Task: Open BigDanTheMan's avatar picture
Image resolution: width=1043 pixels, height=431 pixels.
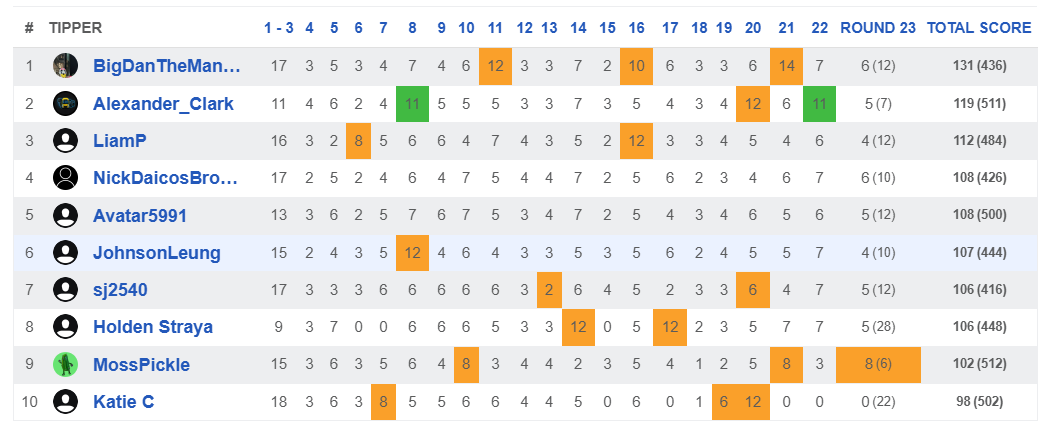Action: 65,67
